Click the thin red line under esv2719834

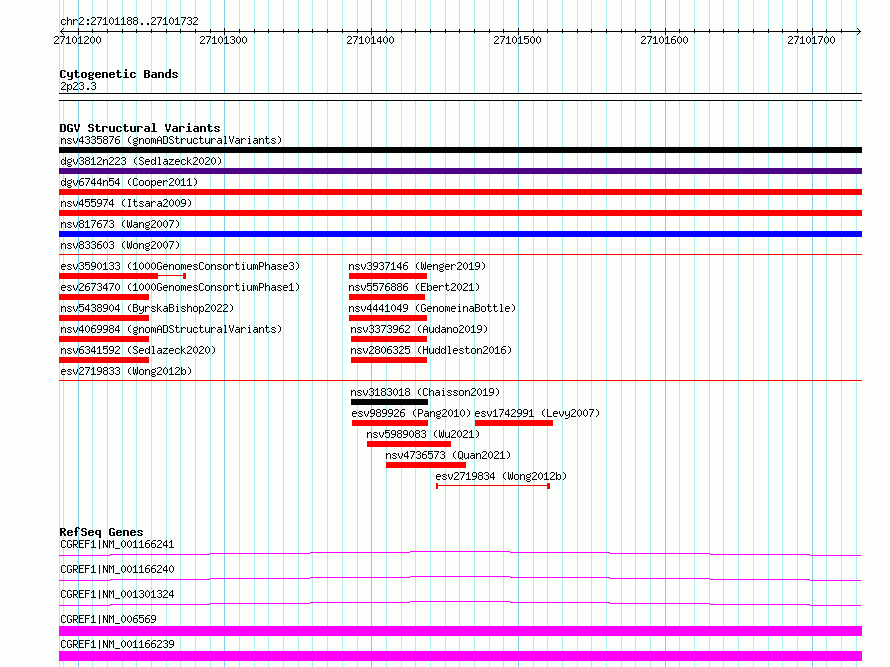(x=493, y=486)
